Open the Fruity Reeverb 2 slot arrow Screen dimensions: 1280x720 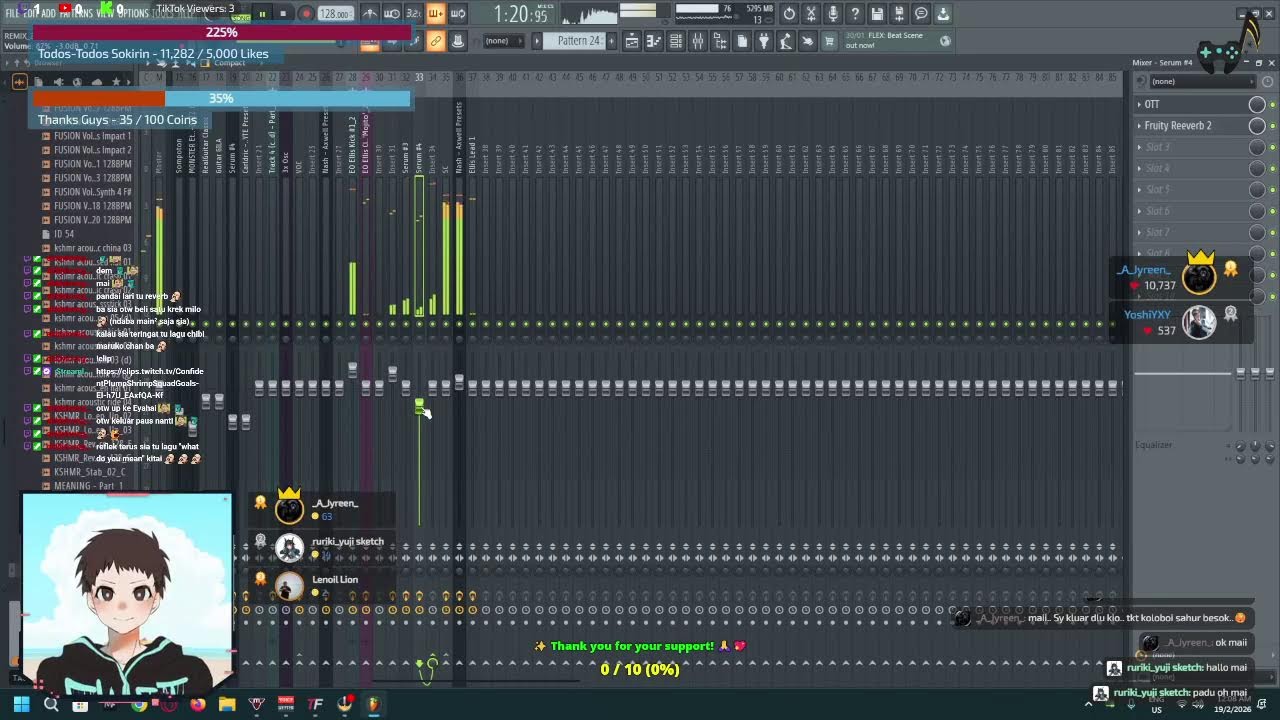(1139, 126)
